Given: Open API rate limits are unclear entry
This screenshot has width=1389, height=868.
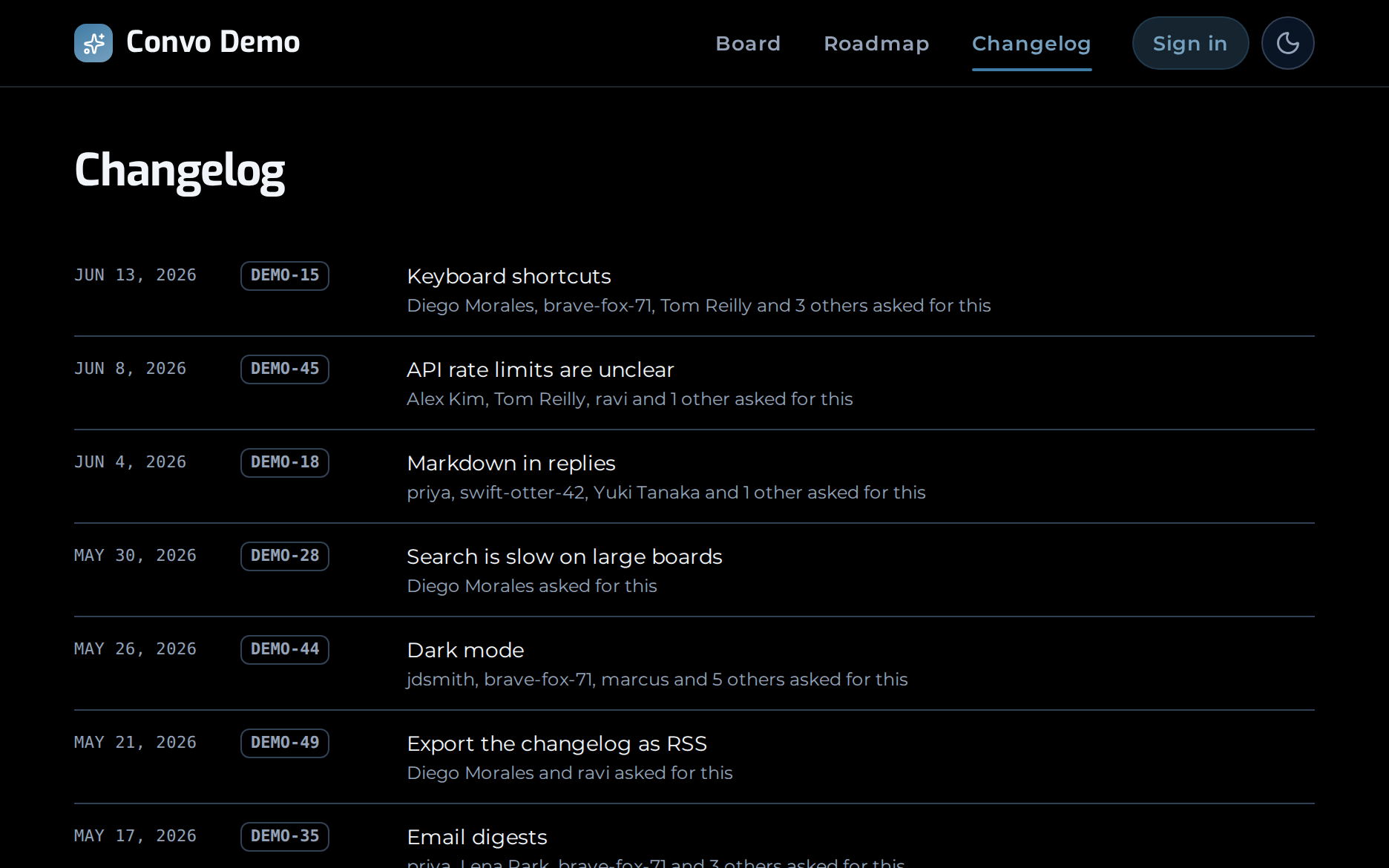Looking at the screenshot, I should click(x=540, y=369).
